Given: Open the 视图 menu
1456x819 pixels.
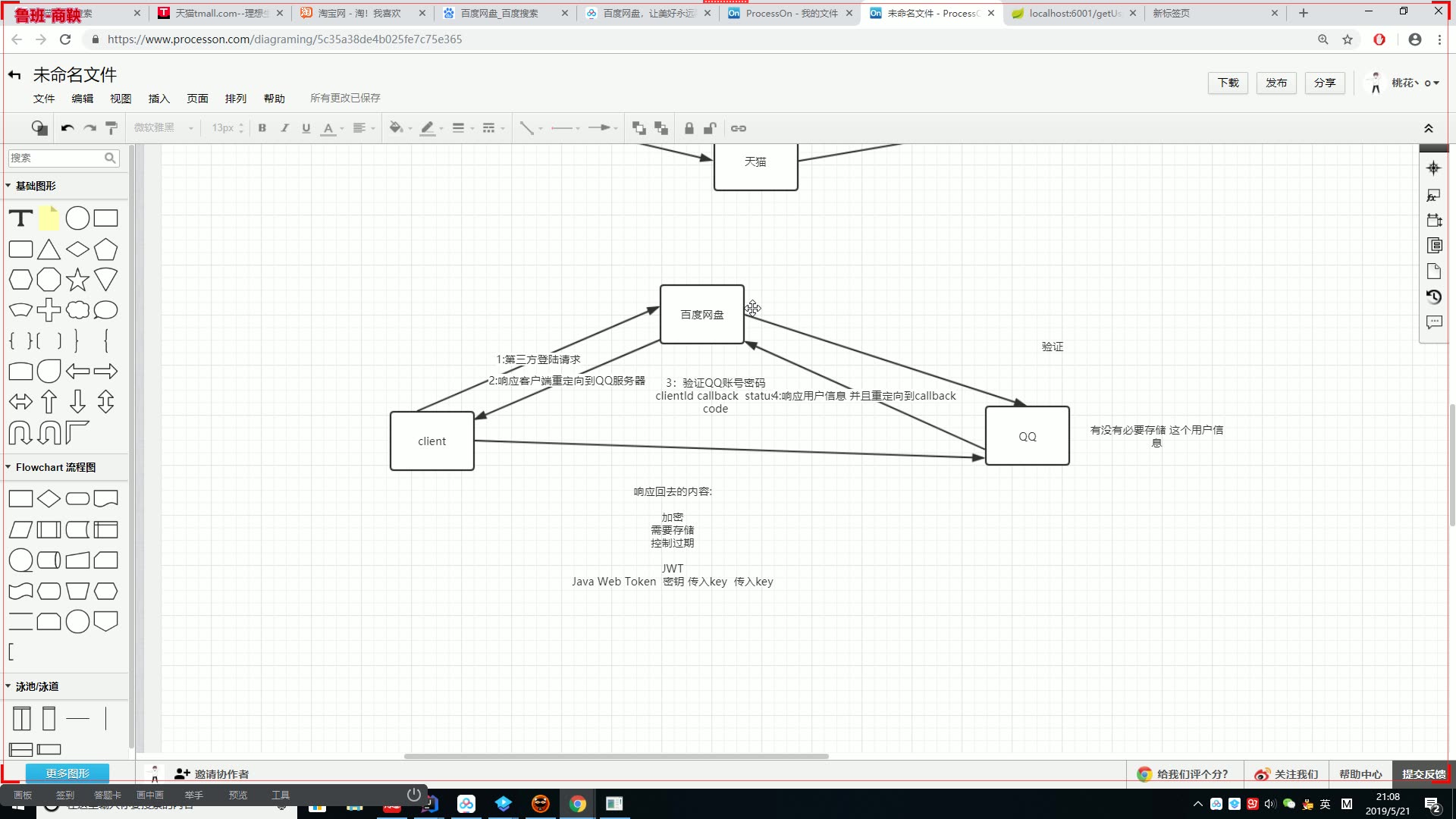Looking at the screenshot, I should pos(121,99).
